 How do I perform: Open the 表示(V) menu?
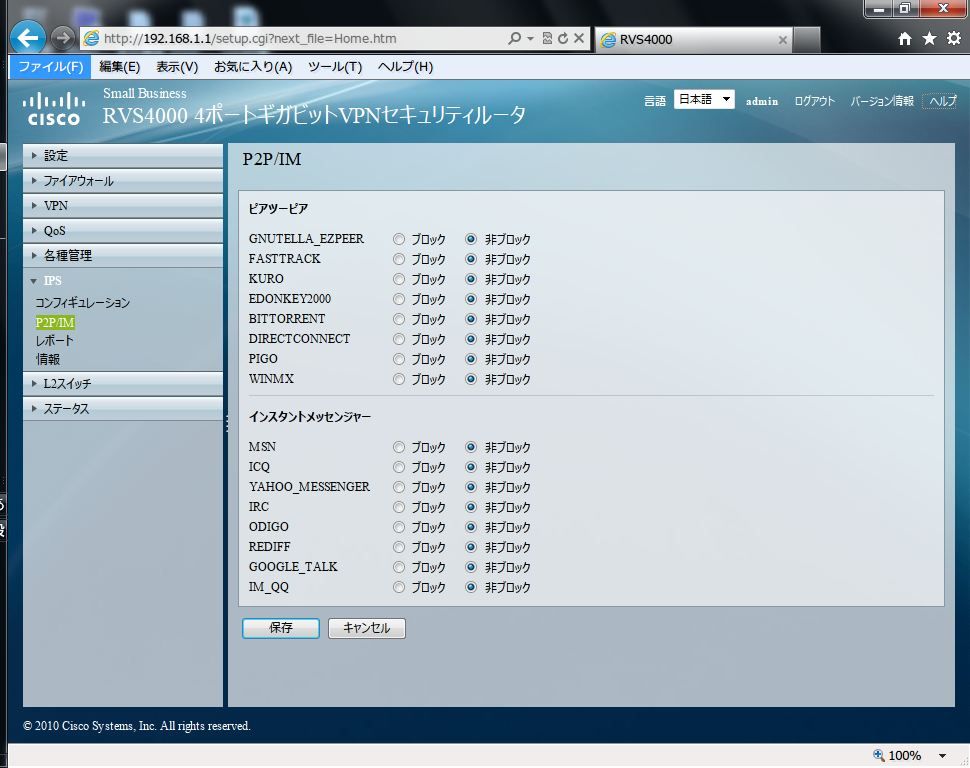[x=177, y=67]
